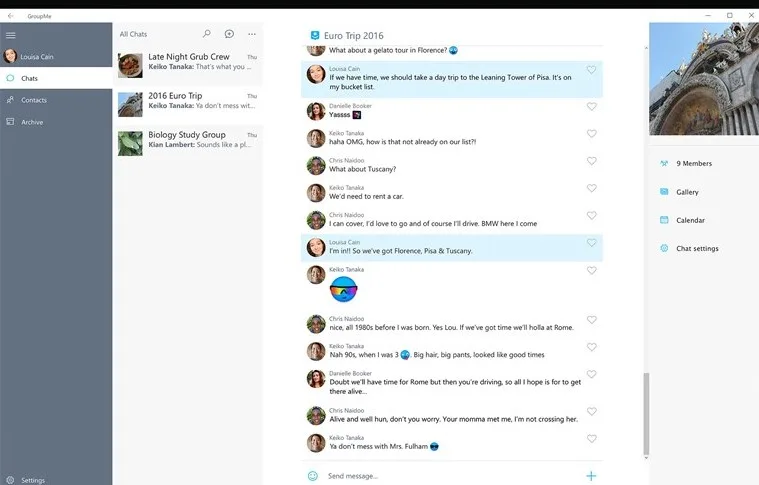Open Biology Study Group chat
This screenshot has height=485, width=759.
pos(188,142)
